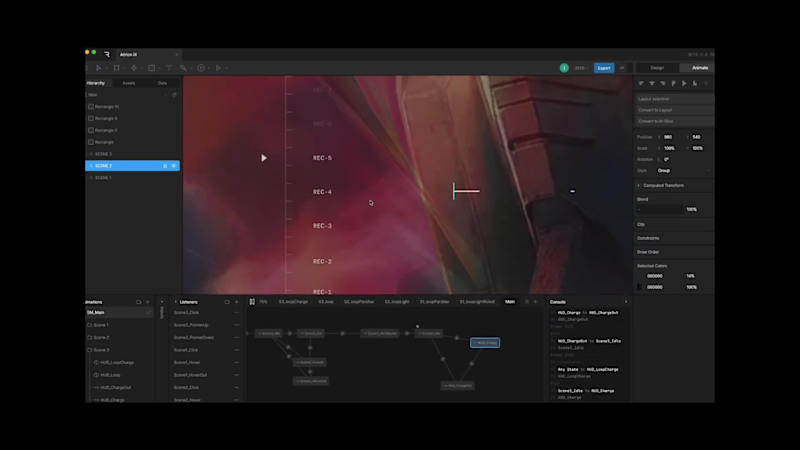
Task: Click the Rive logo icon
Action: point(107,55)
